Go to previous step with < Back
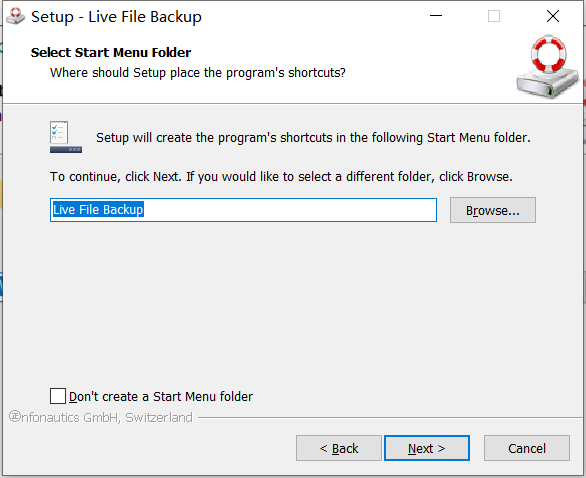The image size is (586, 478). click(339, 448)
